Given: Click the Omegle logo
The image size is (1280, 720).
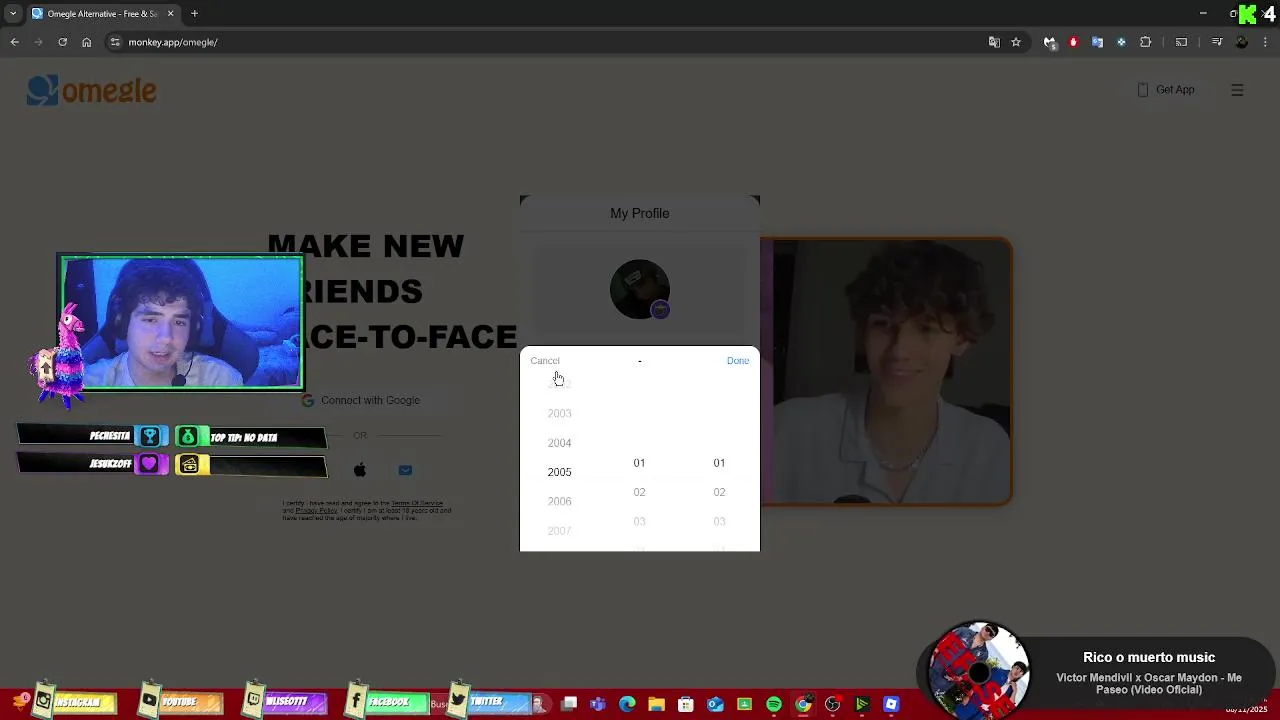Looking at the screenshot, I should click(x=92, y=90).
